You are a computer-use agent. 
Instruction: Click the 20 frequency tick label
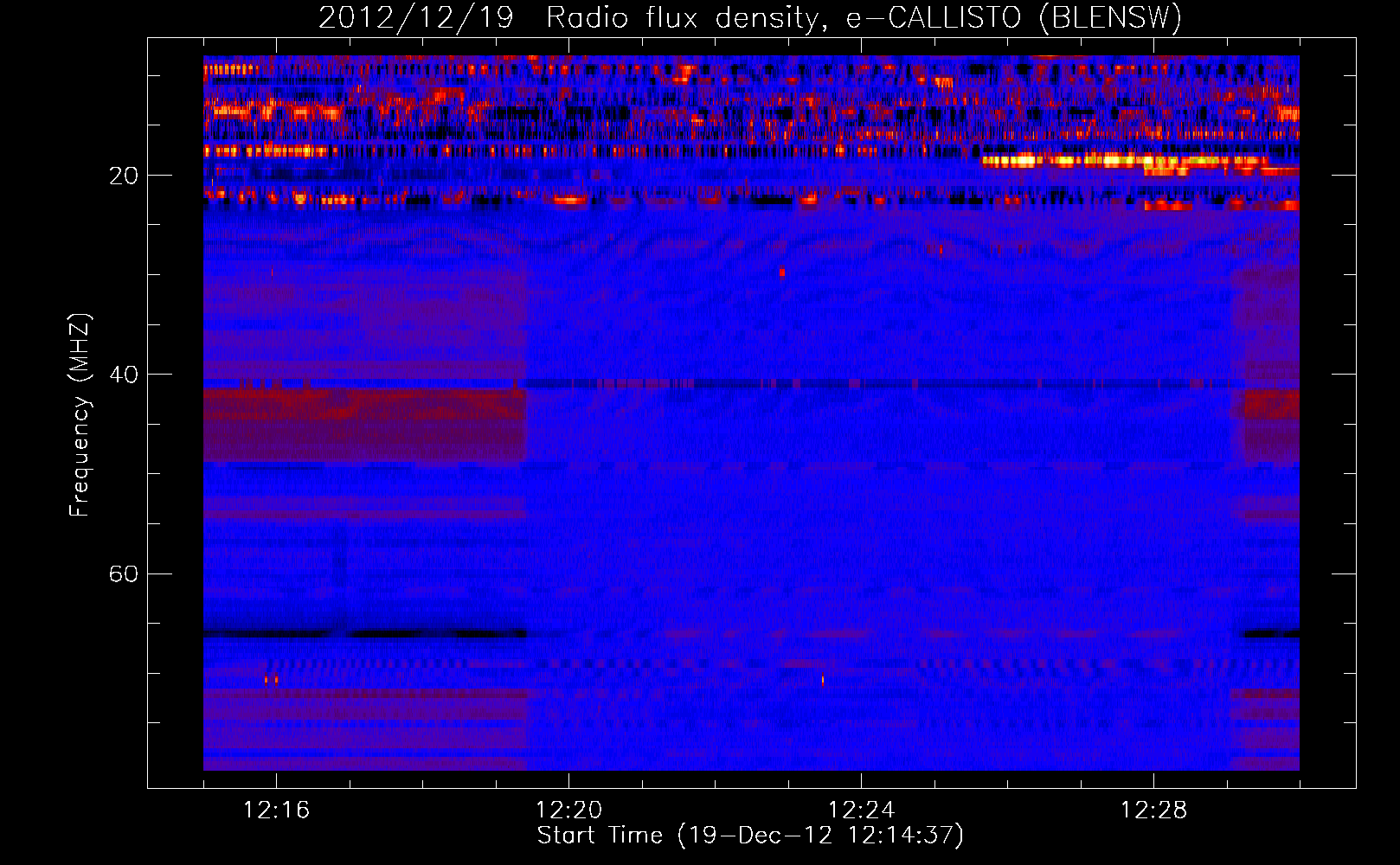pyautogui.click(x=124, y=176)
